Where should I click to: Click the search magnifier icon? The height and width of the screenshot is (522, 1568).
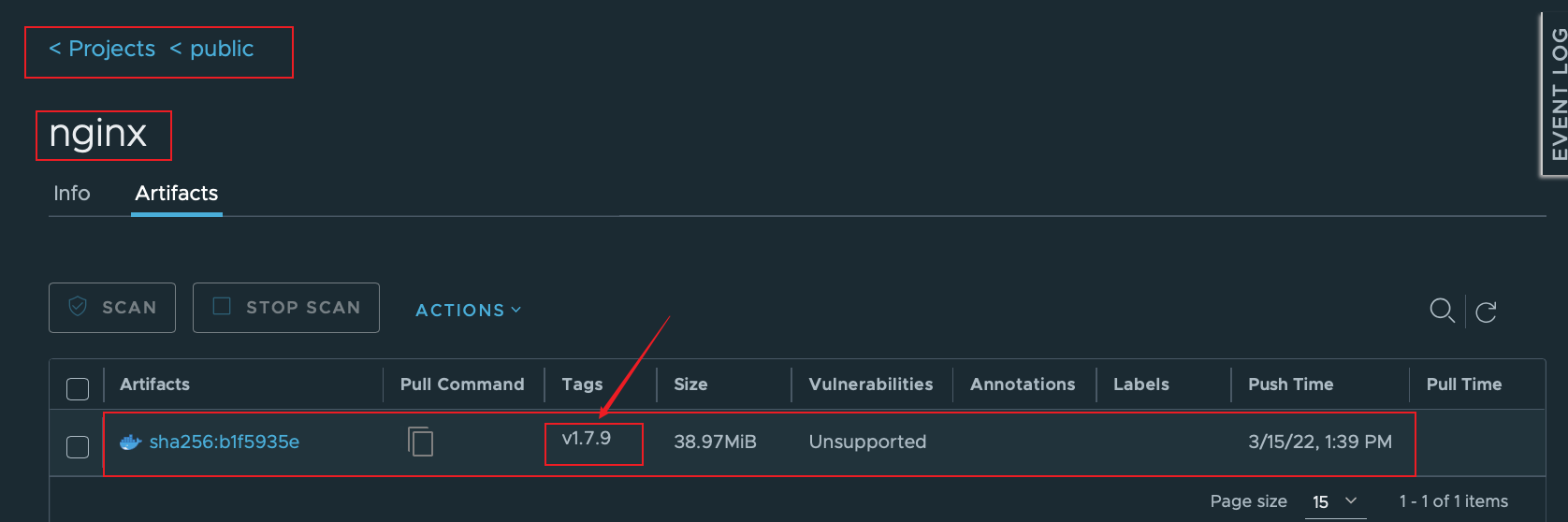[x=1442, y=310]
